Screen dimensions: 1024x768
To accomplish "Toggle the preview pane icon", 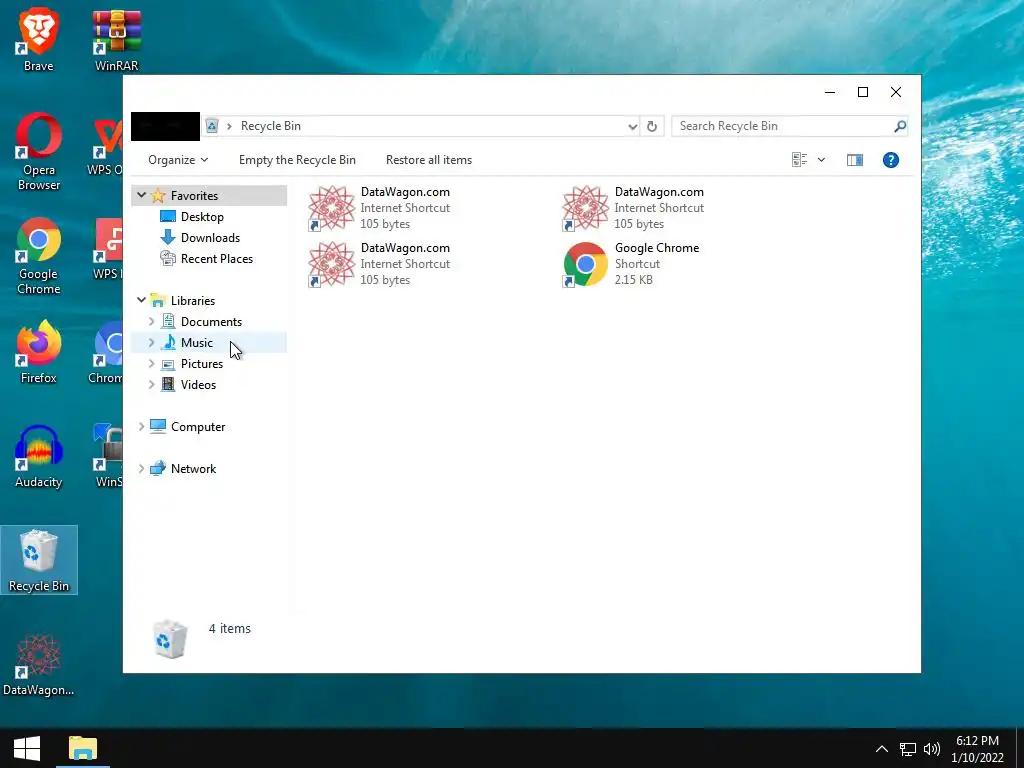I will point(854,160).
